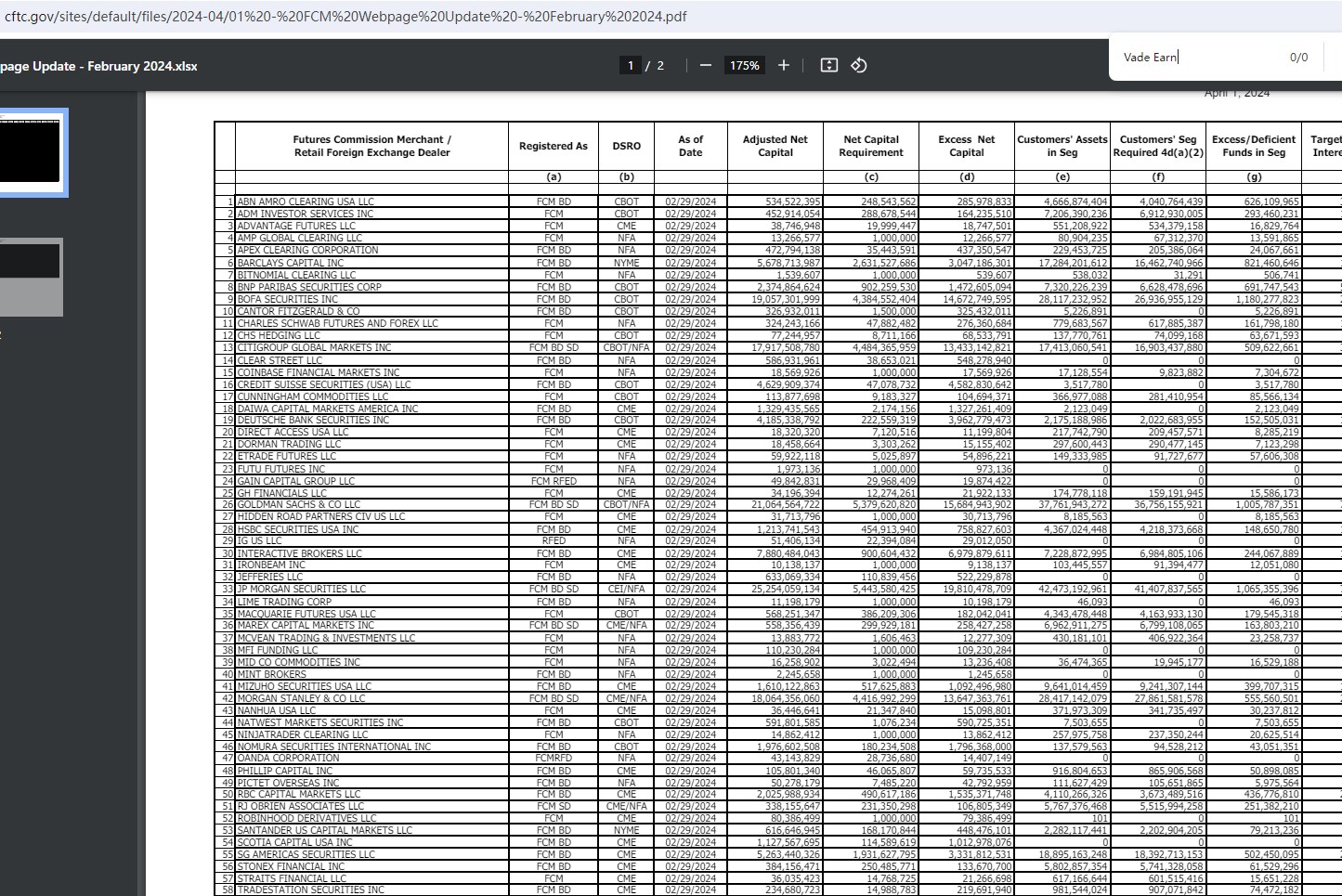
Task: Click the 'FCMRFD' cell in OANDA row
Action: [x=554, y=758]
